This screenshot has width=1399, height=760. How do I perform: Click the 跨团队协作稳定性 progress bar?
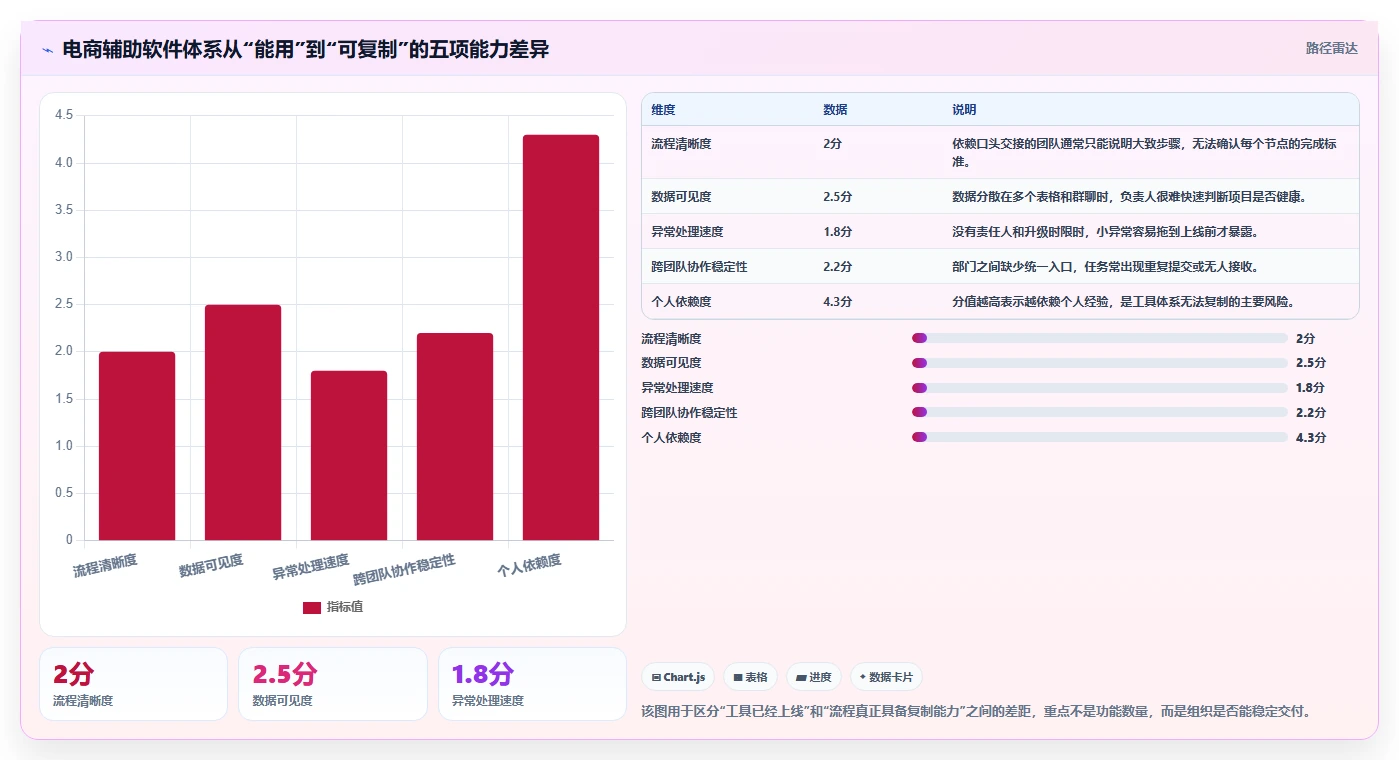pyautogui.click(x=1099, y=412)
